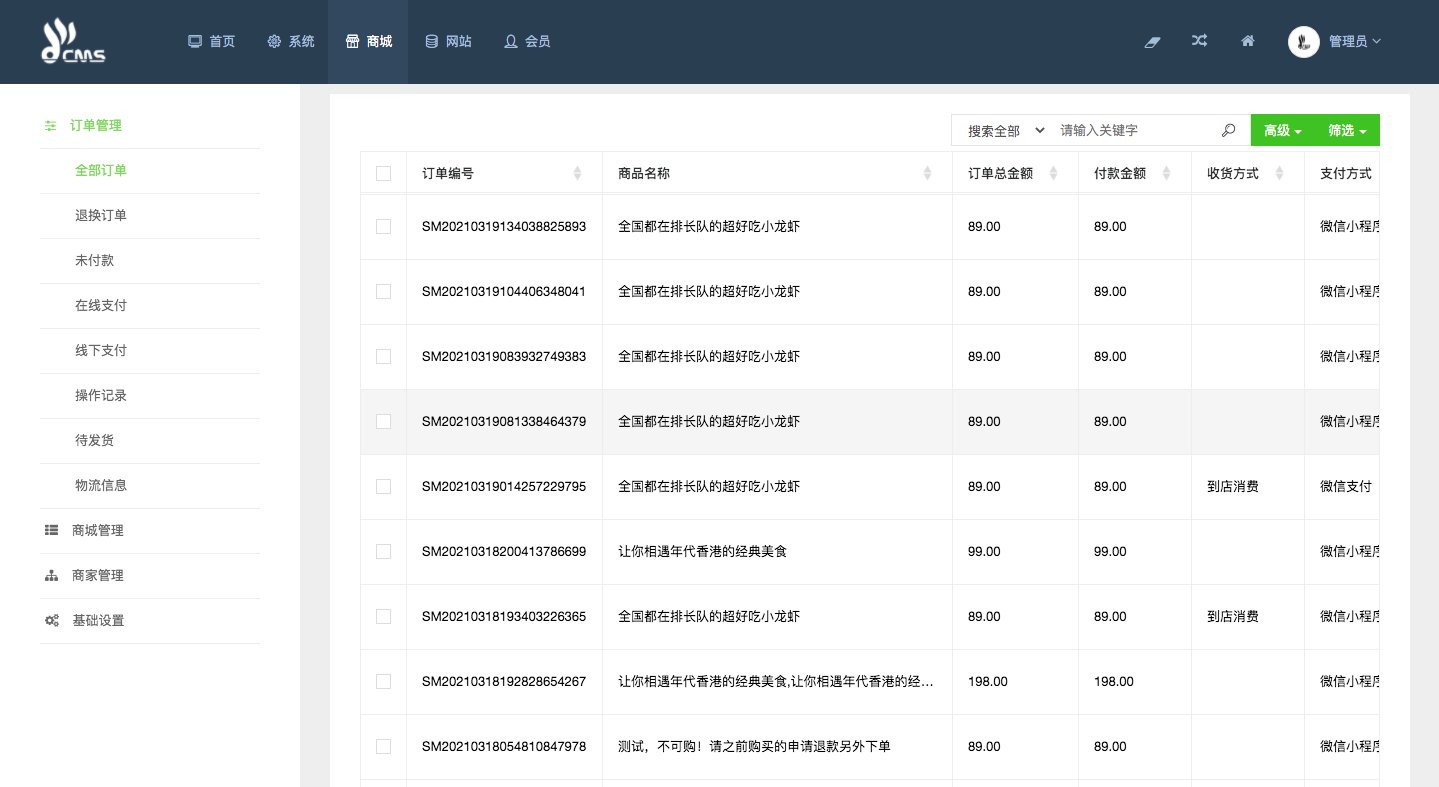Open the 搜索全部 search scope dropdown
1439x787 pixels.
click(x=1004, y=131)
